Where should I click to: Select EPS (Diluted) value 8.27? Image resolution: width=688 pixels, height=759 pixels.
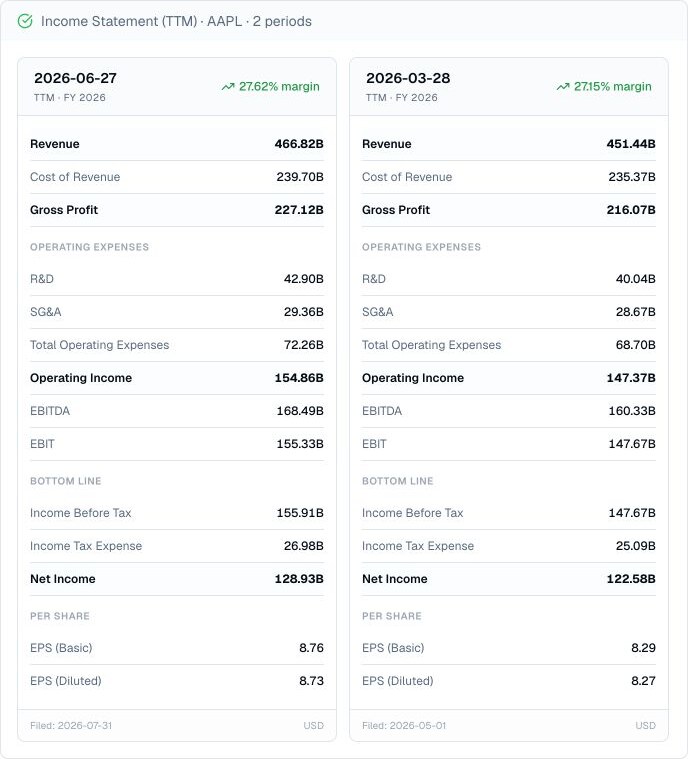tap(643, 681)
